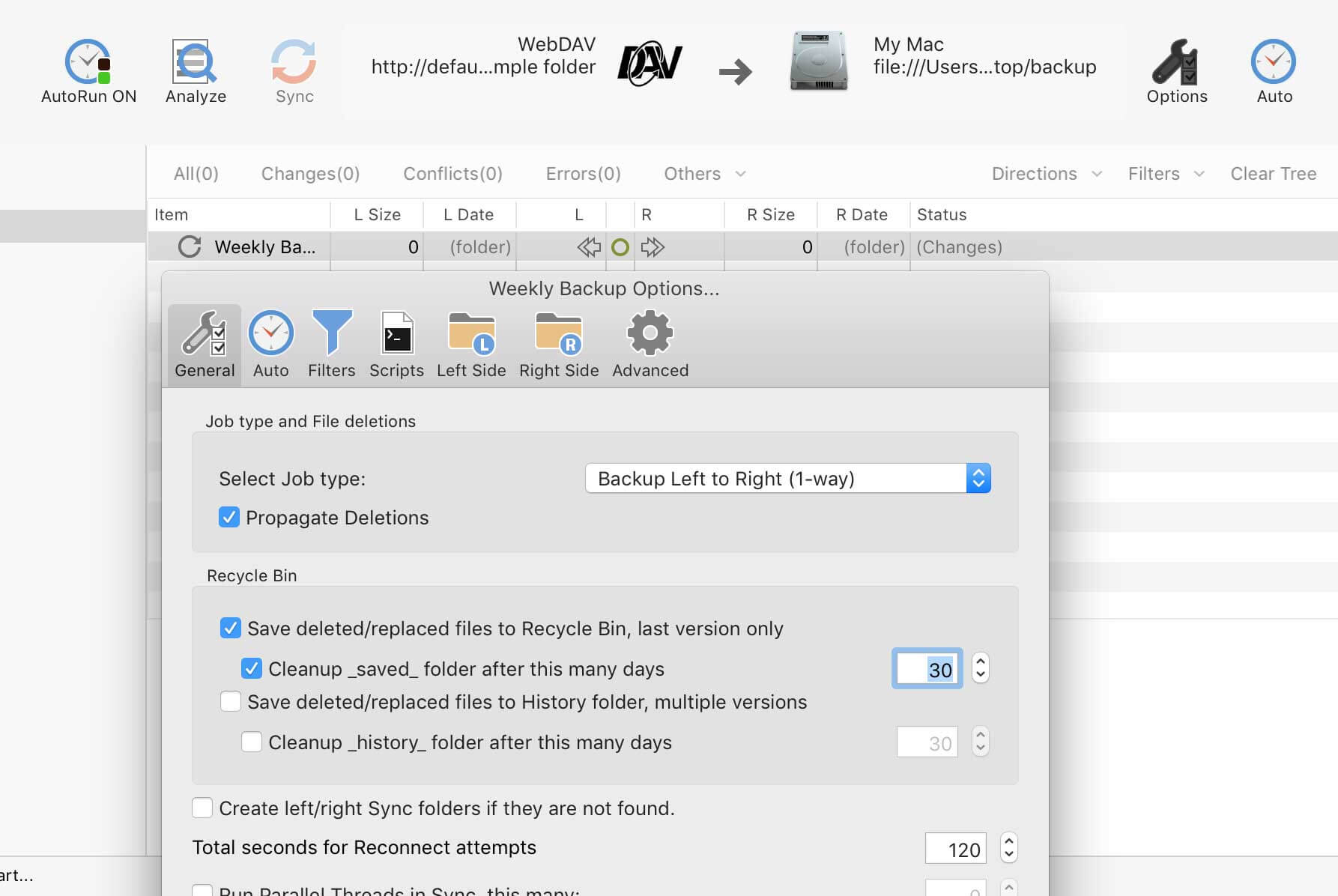Expand the Directions dropdown

(1046, 174)
